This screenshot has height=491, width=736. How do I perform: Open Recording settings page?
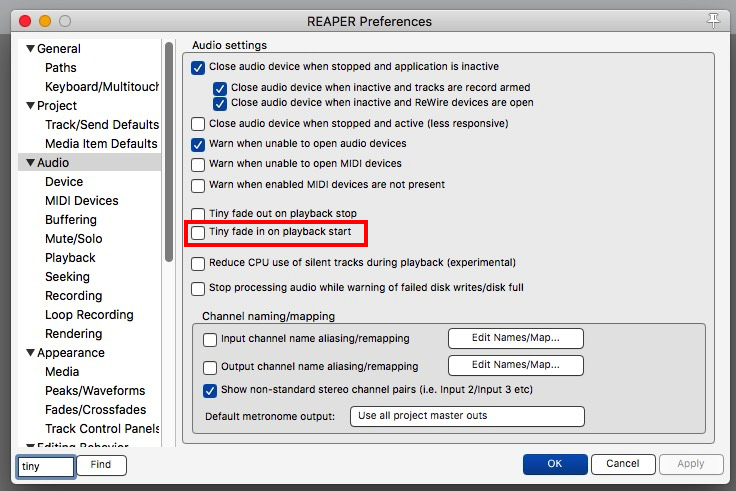[73, 296]
